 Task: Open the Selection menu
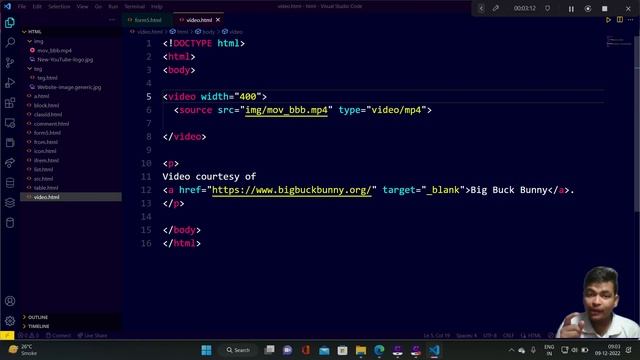click(x=59, y=7)
